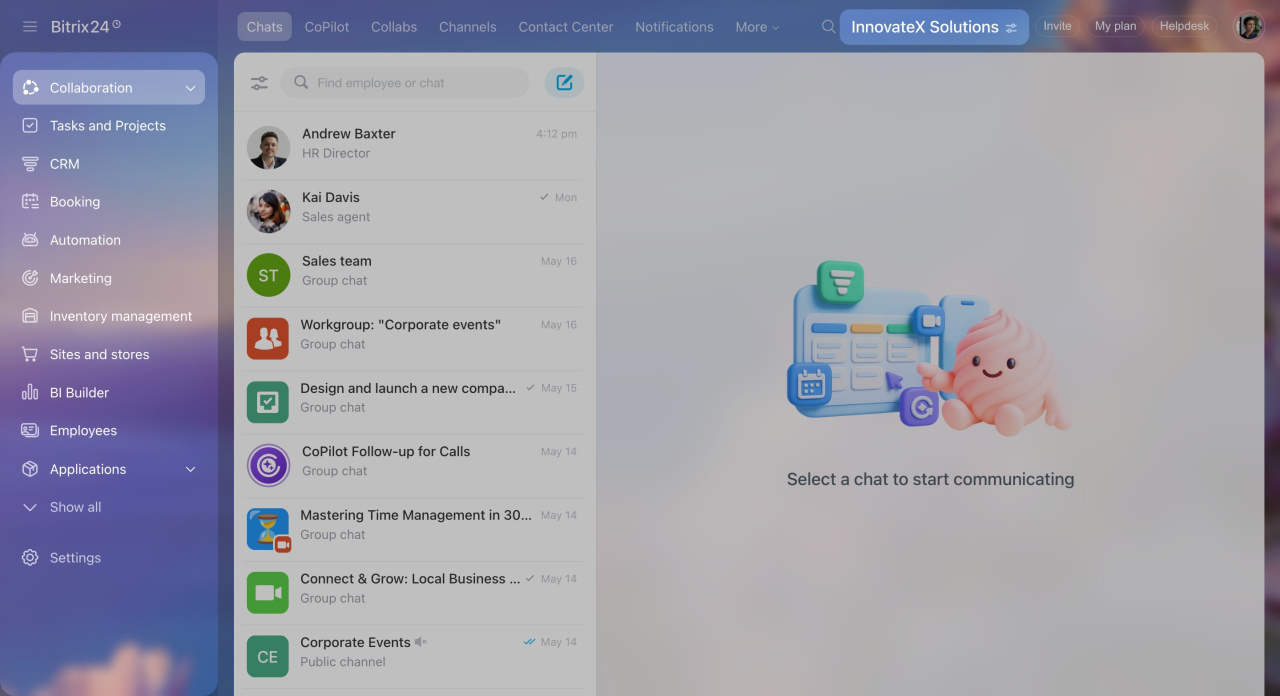Focus the Find employee or chat field

[405, 83]
